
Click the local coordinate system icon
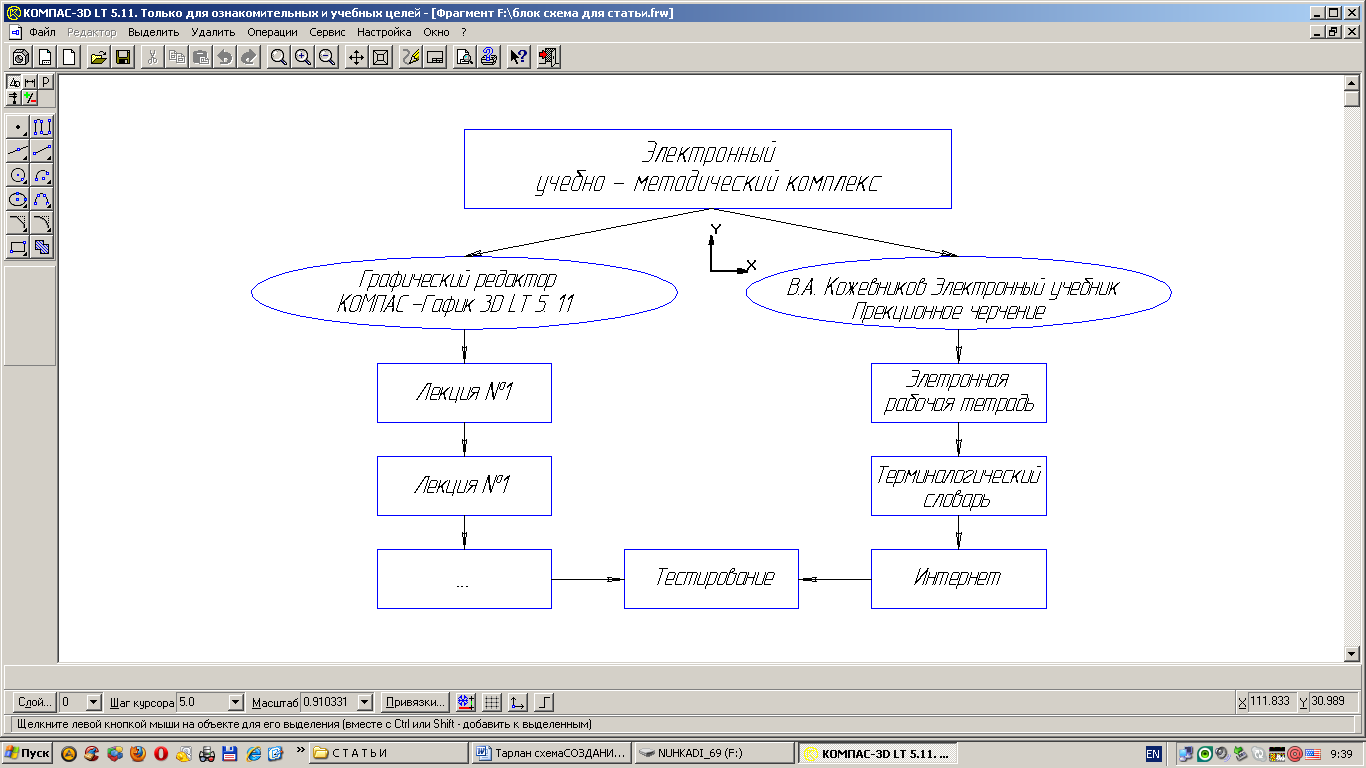pos(518,702)
